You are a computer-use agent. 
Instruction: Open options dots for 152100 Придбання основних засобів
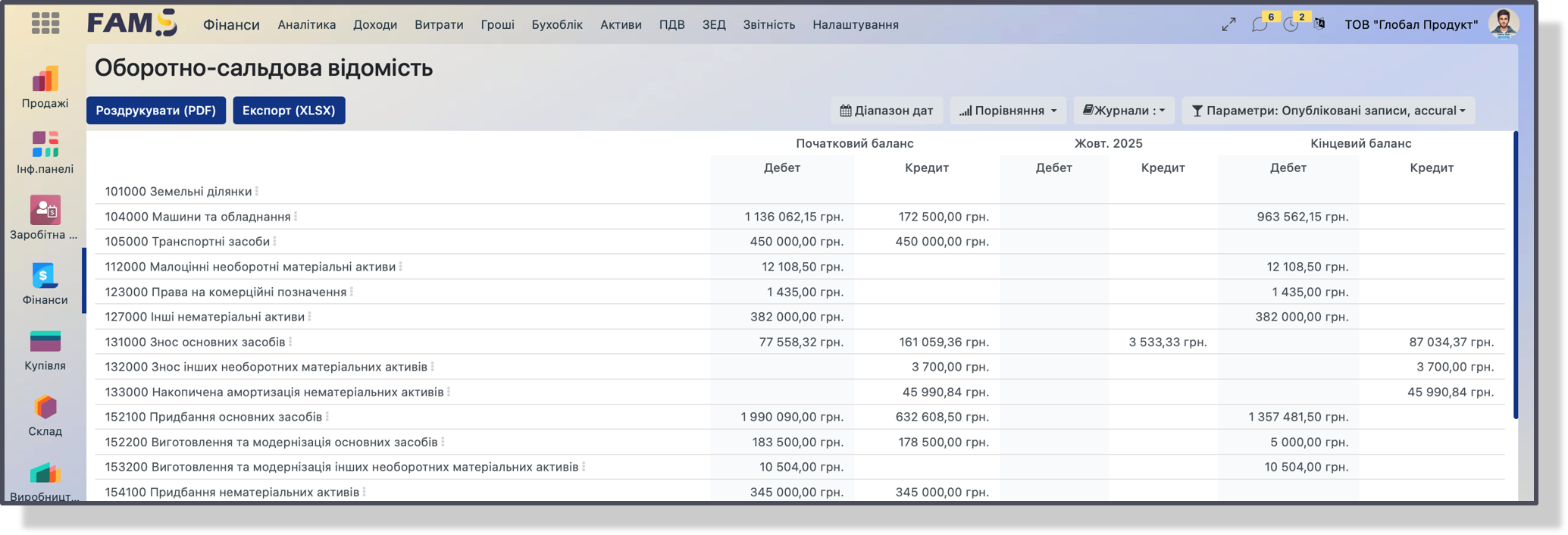click(327, 417)
